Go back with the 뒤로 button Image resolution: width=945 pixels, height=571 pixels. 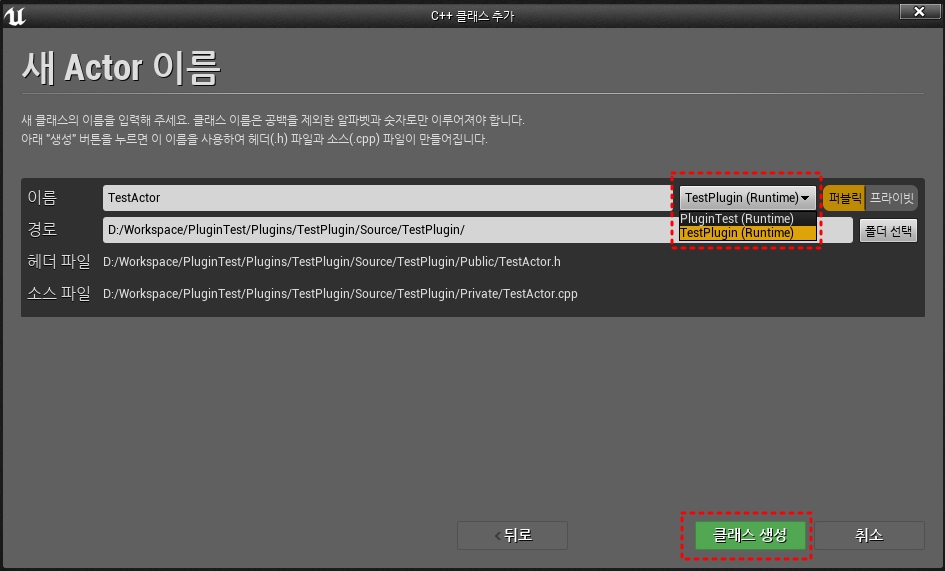(x=512, y=535)
